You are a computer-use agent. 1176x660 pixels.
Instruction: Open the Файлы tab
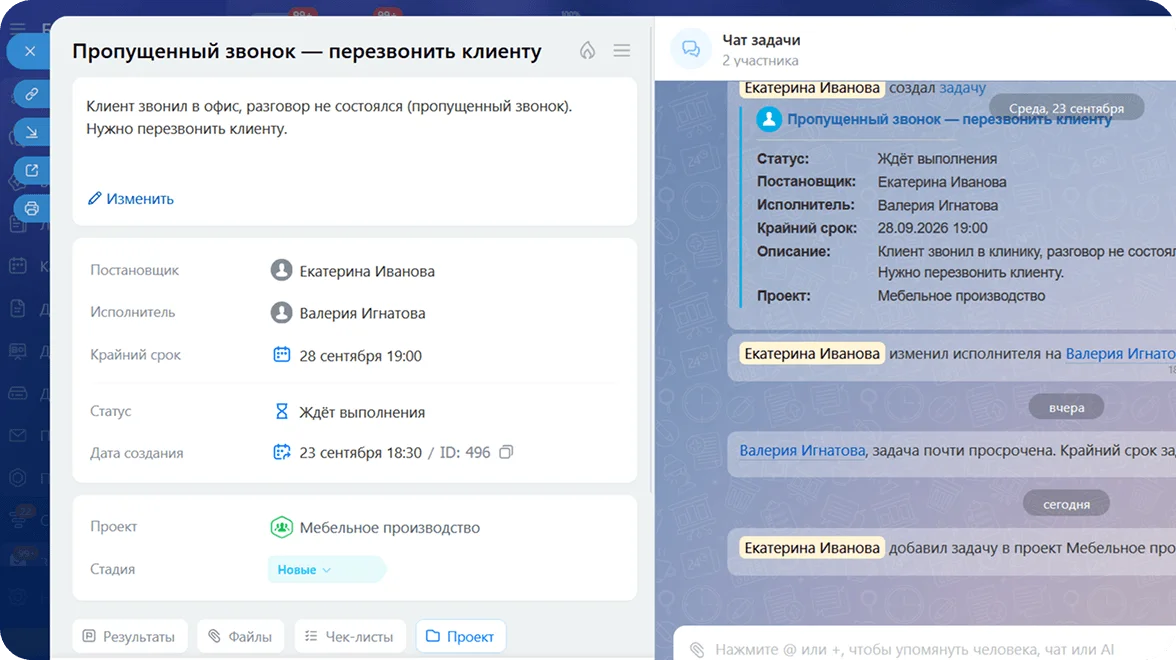(241, 636)
